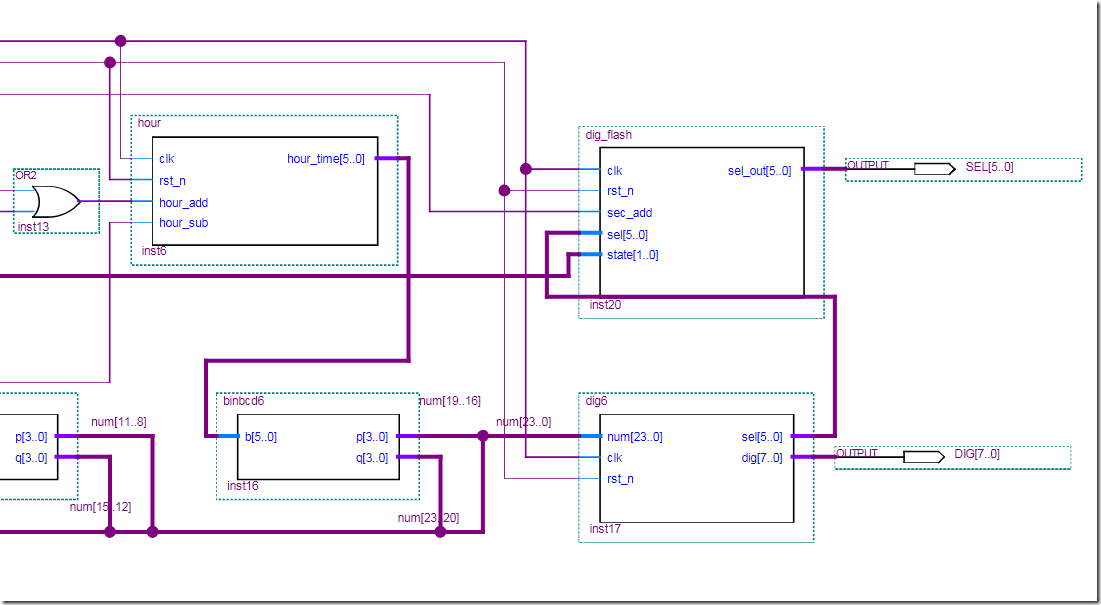
Task: Select the b[5..0] input port
Action: [x=261, y=437]
